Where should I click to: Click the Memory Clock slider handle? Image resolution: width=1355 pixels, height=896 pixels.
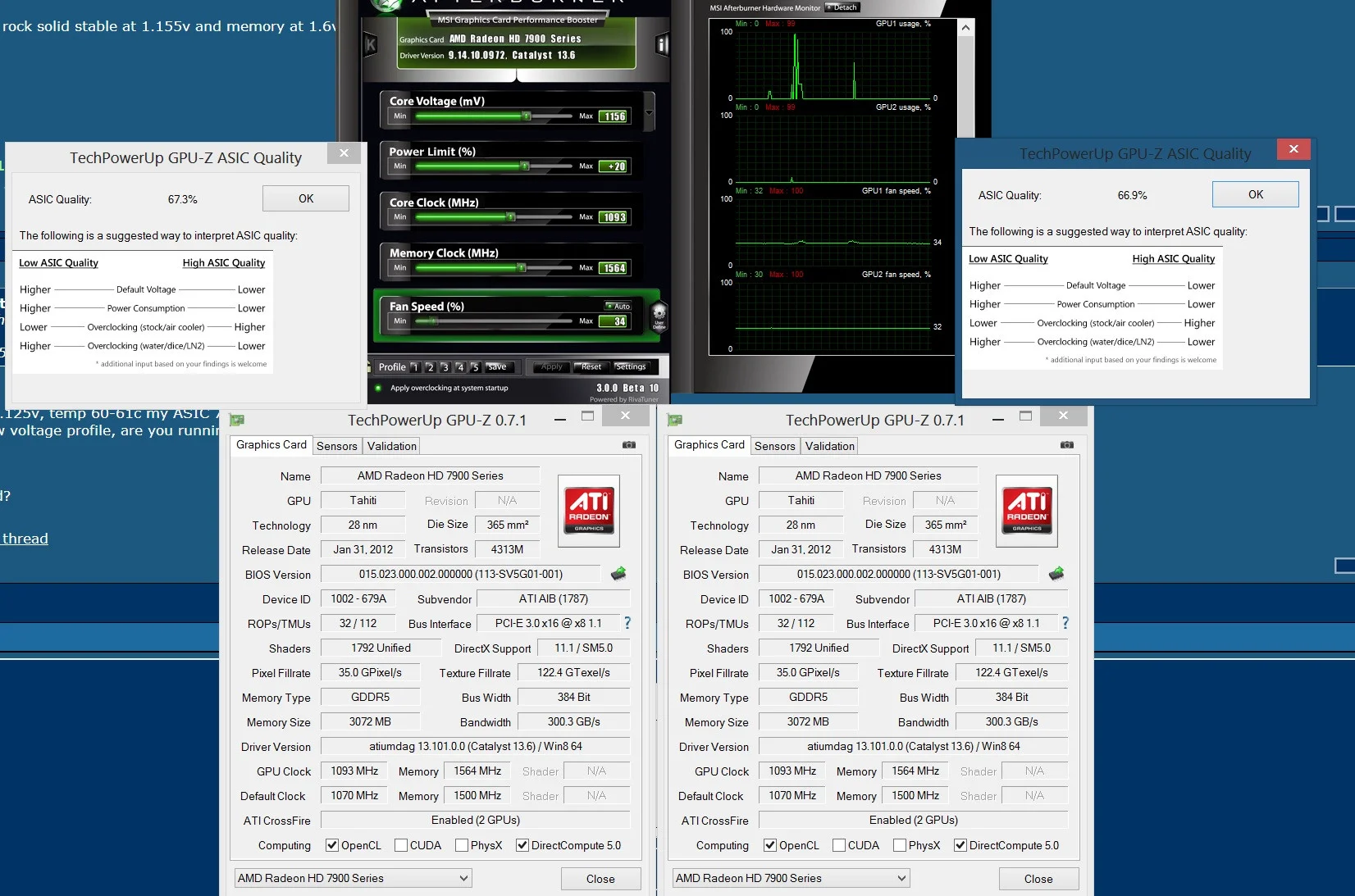click(521, 268)
